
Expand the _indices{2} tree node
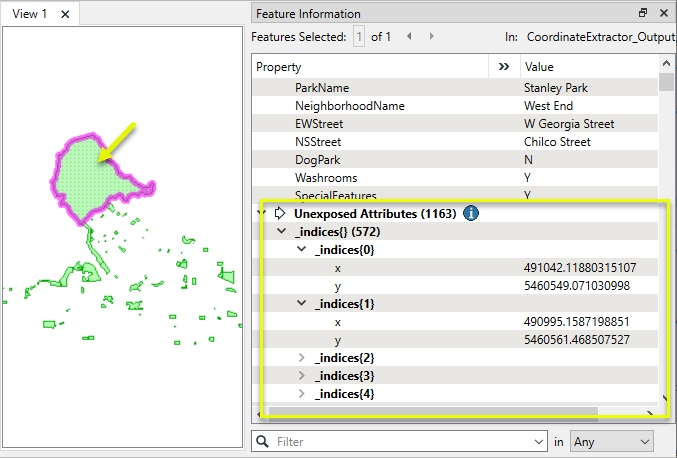(x=302, y=358)
